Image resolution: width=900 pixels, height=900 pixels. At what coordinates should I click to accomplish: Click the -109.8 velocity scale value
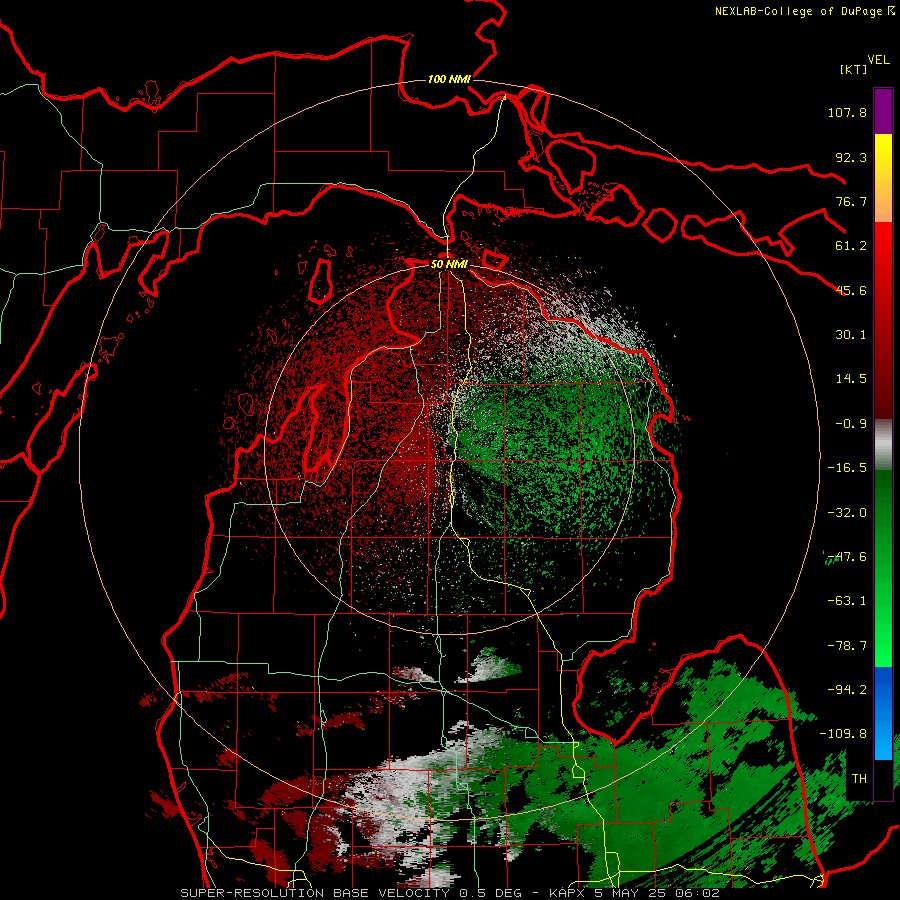coord(843,734)
